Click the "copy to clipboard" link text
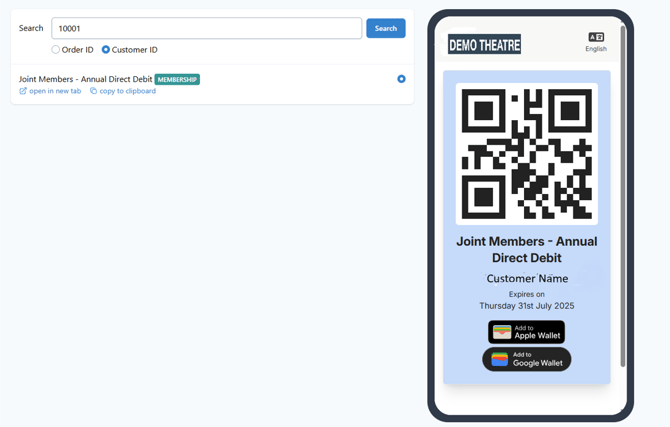 (x=127, y=91)
